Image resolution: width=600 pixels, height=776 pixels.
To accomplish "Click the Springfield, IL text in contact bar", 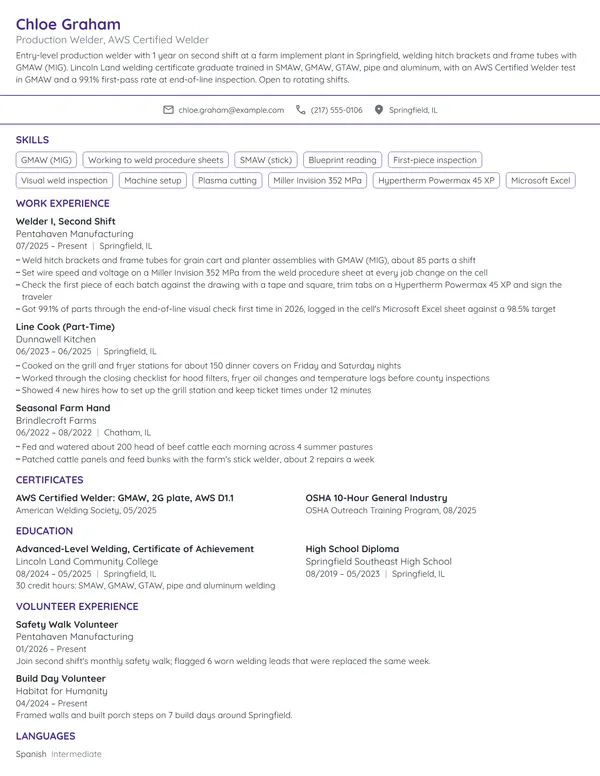I will point(413,110).
